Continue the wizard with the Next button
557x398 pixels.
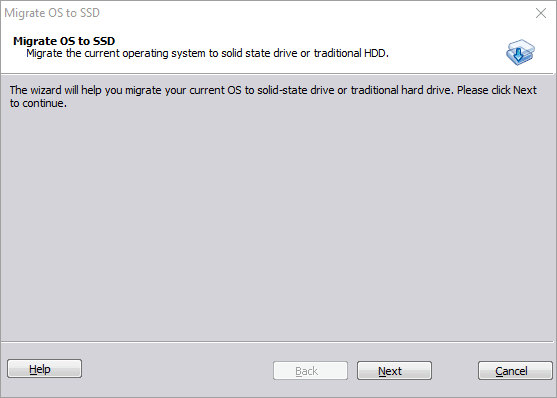tap(394, 371)
